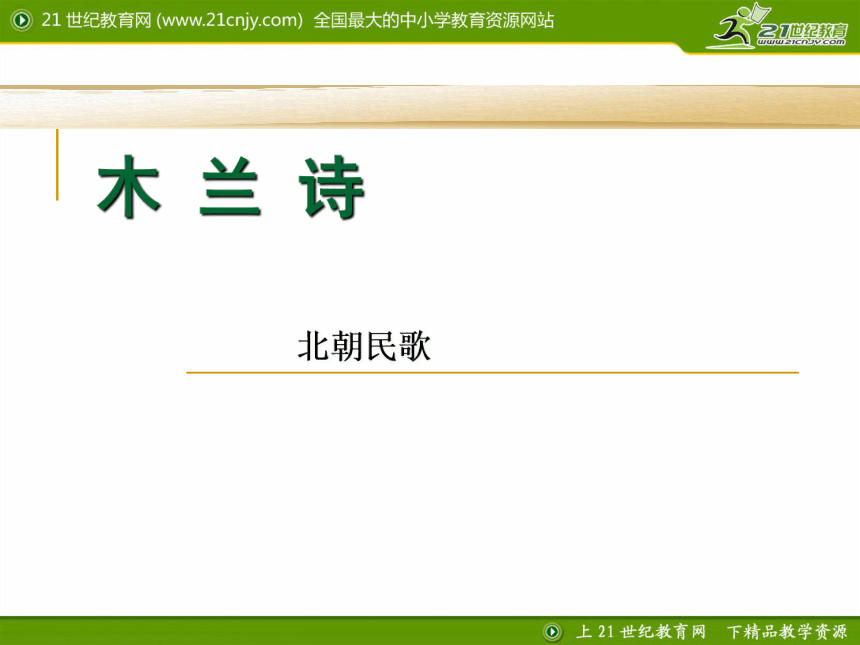Select the title text 木兰诗
This screenshot has height=645, width=860.
230,186
